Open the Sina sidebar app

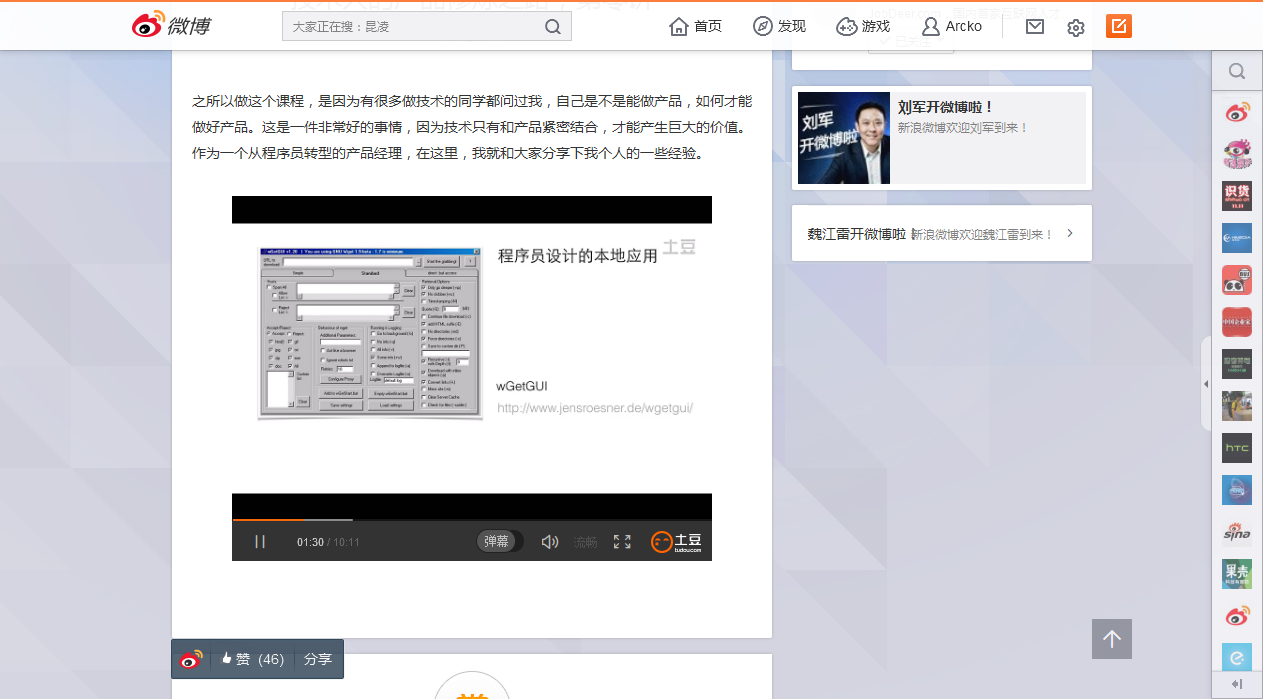(x=1237, y=532)
